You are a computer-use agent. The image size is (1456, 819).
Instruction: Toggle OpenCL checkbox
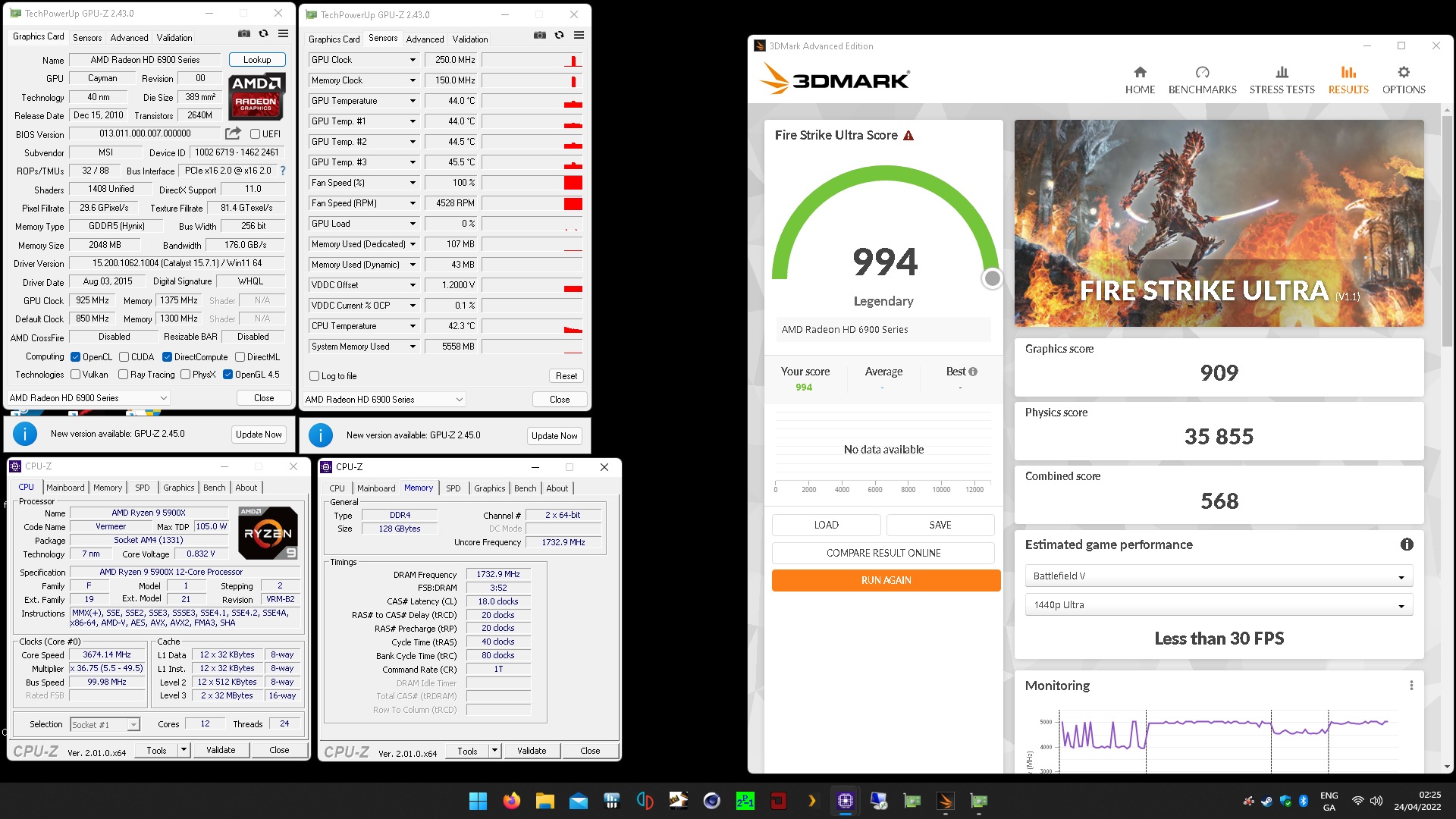coord(75,357)
